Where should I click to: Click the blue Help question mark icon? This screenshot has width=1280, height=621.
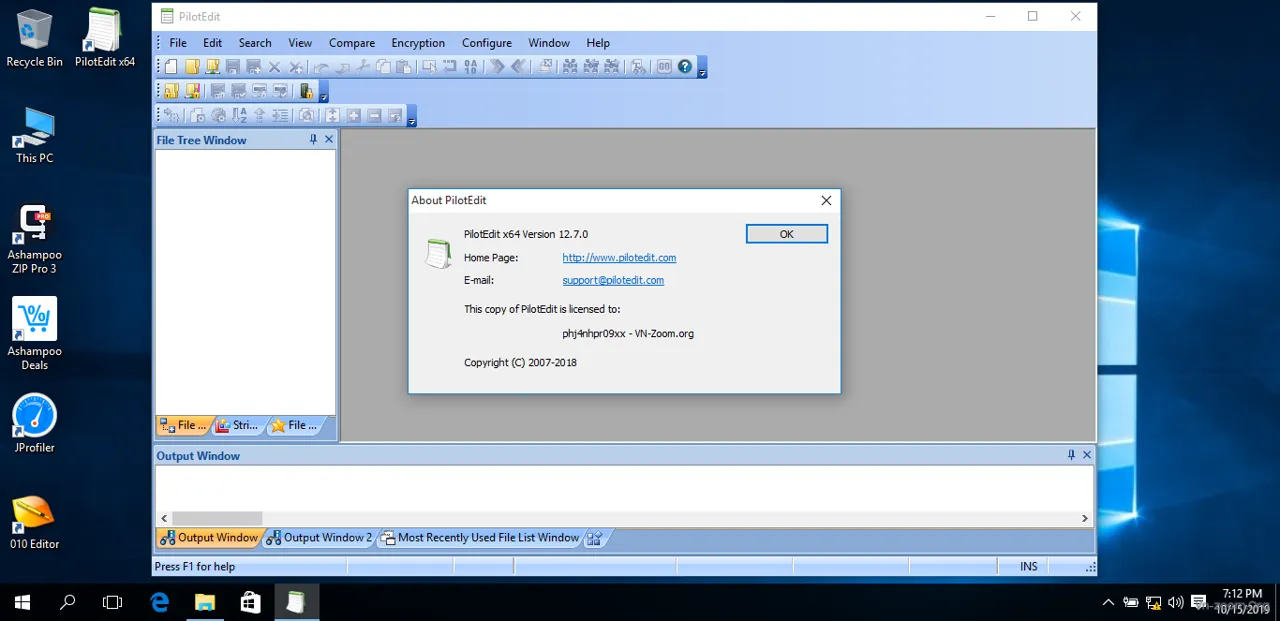tap(685, 67)
